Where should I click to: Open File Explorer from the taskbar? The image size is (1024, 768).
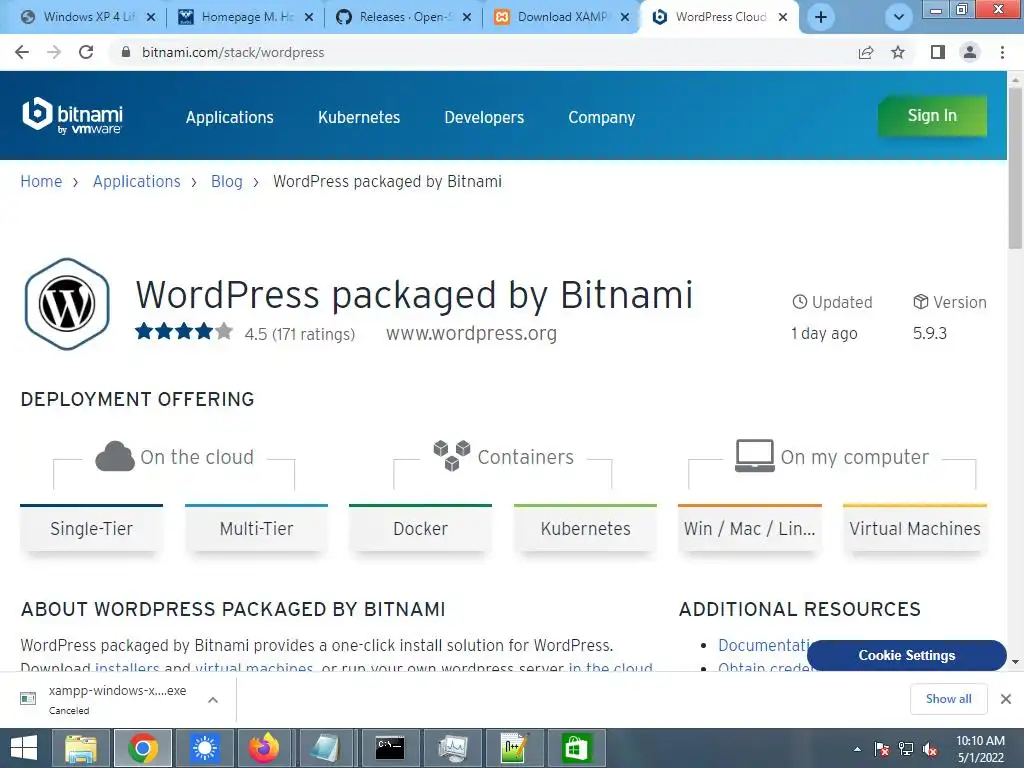[81, 748]
